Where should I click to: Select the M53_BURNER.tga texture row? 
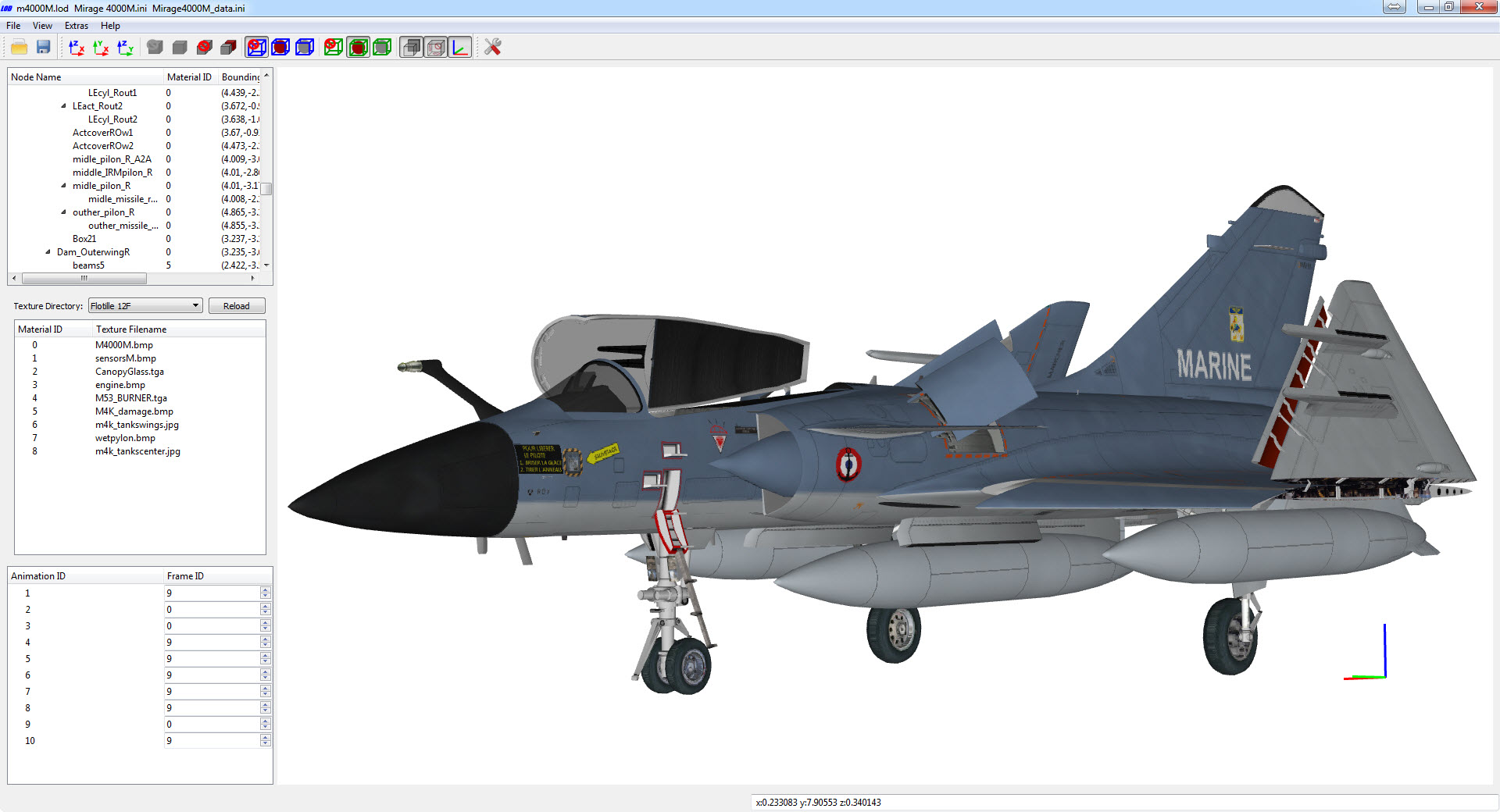(140, 398)
